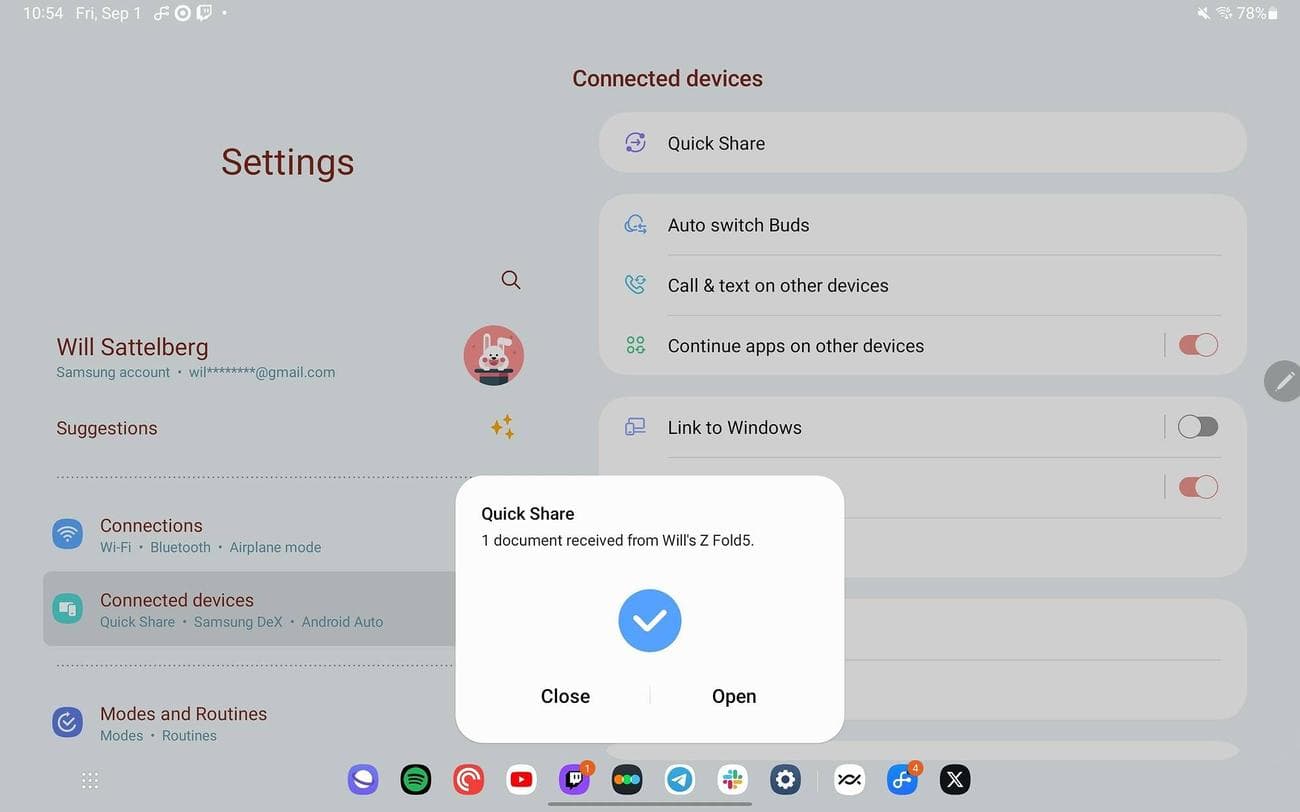Disable Continue apps on other devices toggle
Image resolution: width=1300 pixels, height=812 pixels.
point(1197,345)
